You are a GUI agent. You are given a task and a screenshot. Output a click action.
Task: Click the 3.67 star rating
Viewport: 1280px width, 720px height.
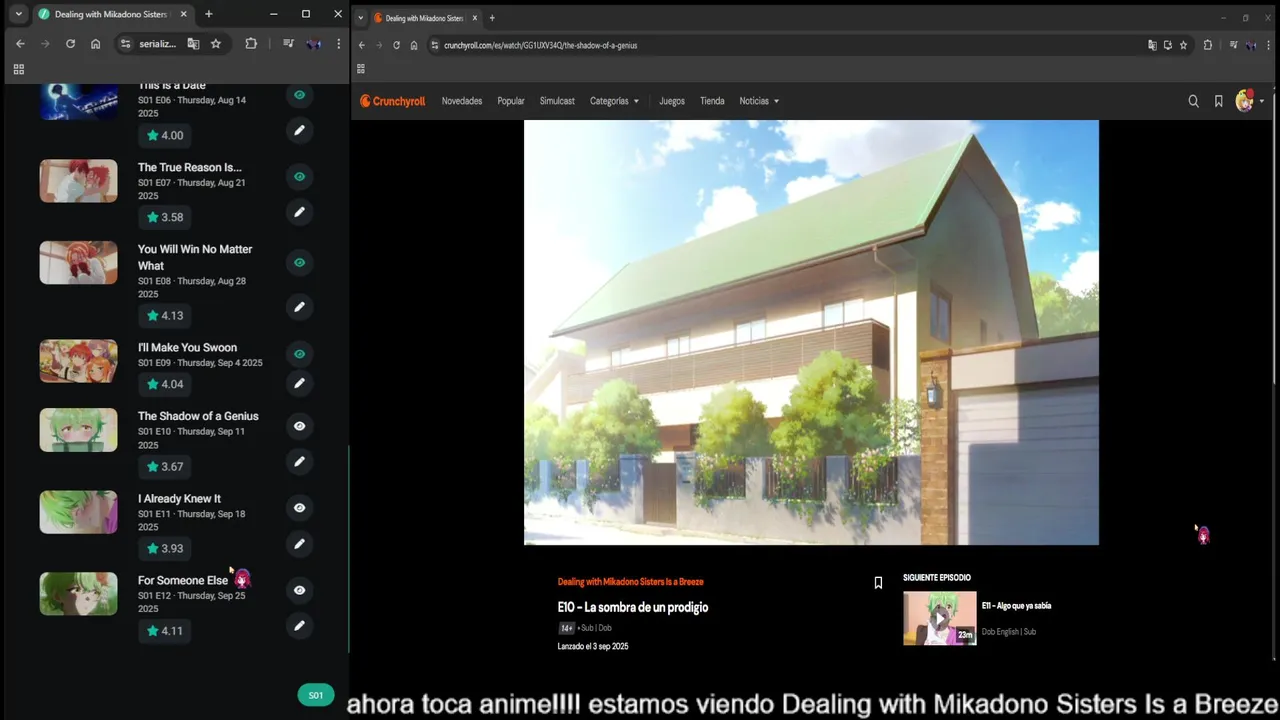point(165,466)
